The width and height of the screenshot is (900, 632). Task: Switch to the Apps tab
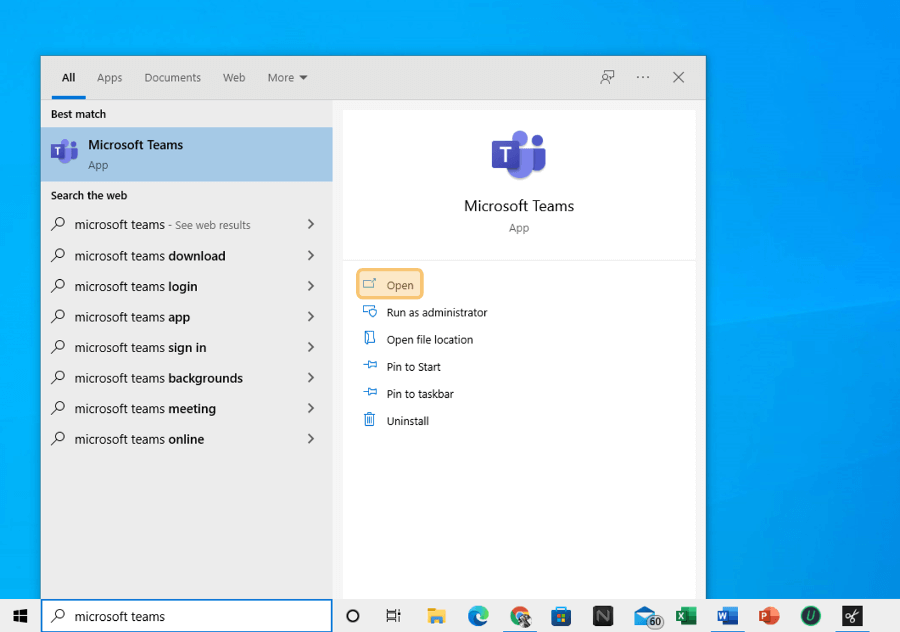tap(110, 77)
